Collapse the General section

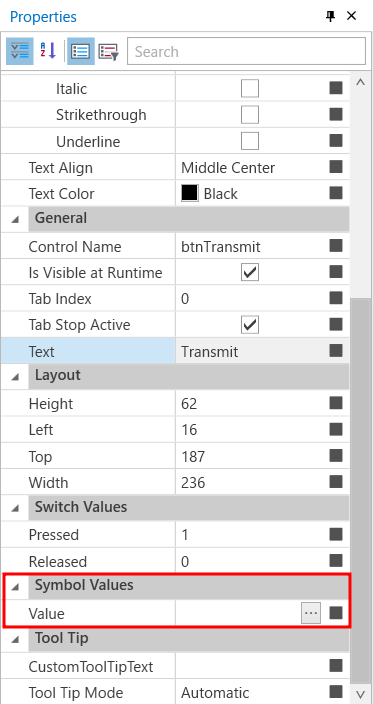pos(15,220)
